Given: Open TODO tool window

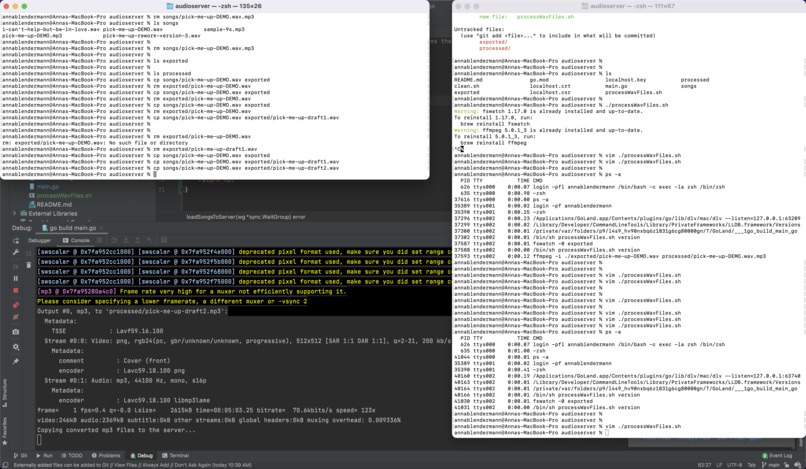Looking at the screenshot, I should [x=72, y=456].
